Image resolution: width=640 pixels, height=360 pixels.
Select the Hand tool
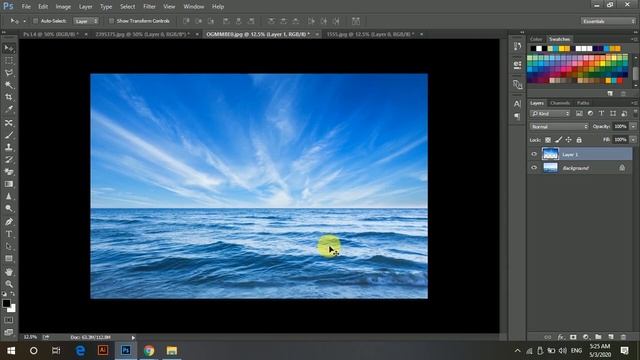[x=9, y=271]
